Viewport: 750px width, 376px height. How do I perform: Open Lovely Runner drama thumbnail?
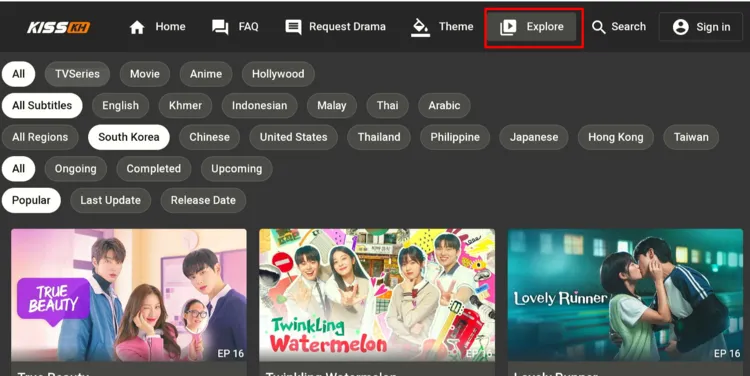(x=625, y=295)
